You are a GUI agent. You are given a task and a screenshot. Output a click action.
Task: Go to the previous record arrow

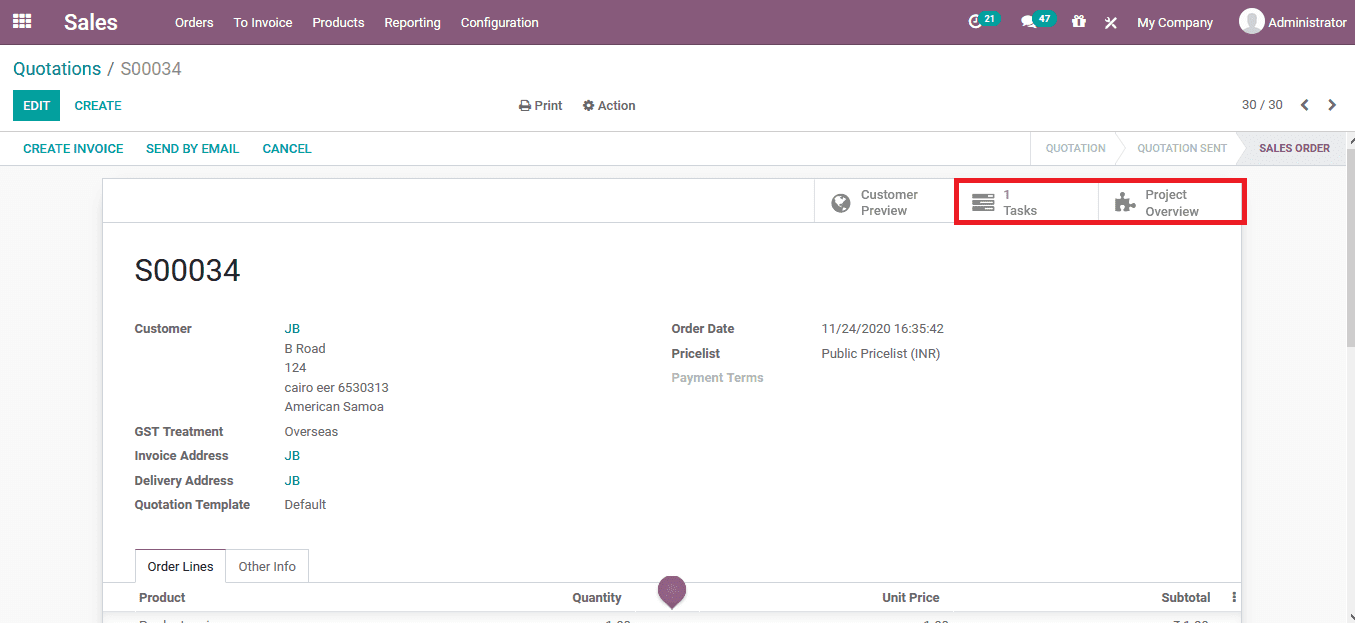[x=1304, y=105]
